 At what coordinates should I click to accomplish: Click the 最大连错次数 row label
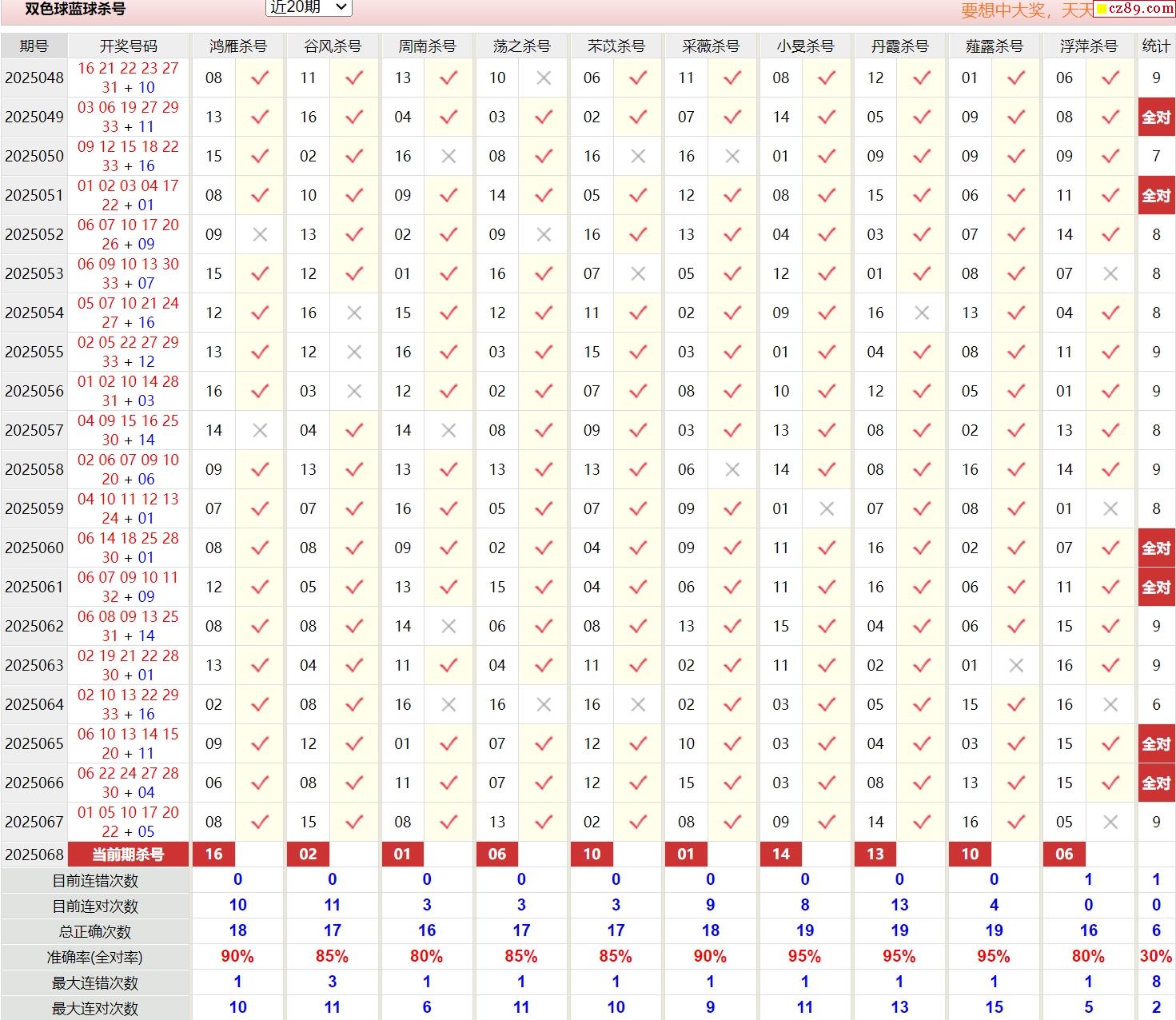point(95,982)
